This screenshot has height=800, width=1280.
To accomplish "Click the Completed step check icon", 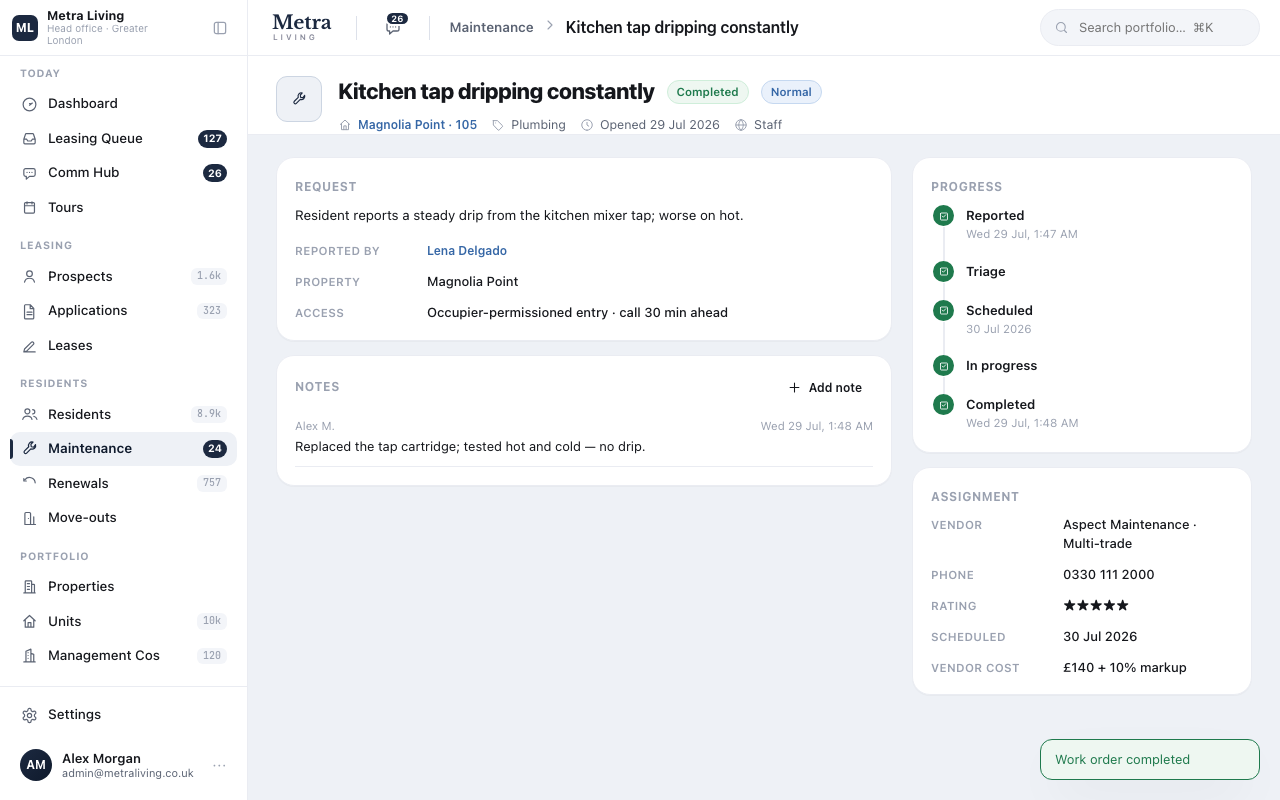I will point(943,405).
